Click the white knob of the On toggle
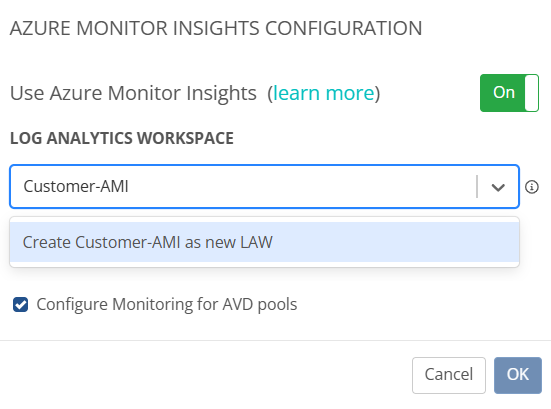 click(x=531, y=93)
